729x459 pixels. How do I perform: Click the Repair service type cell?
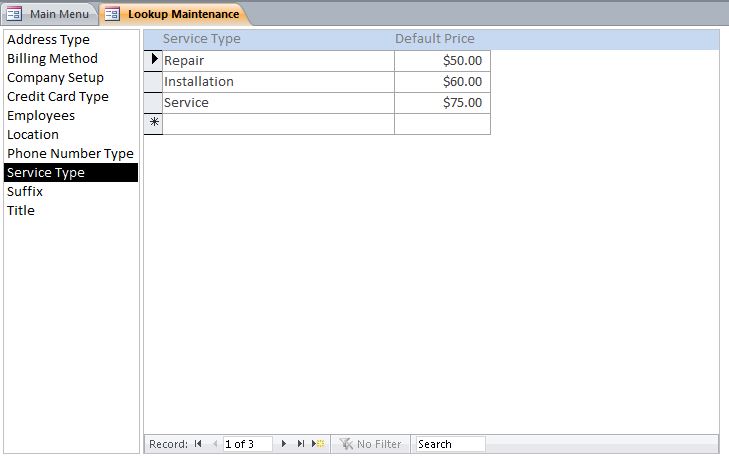(278, 61)
